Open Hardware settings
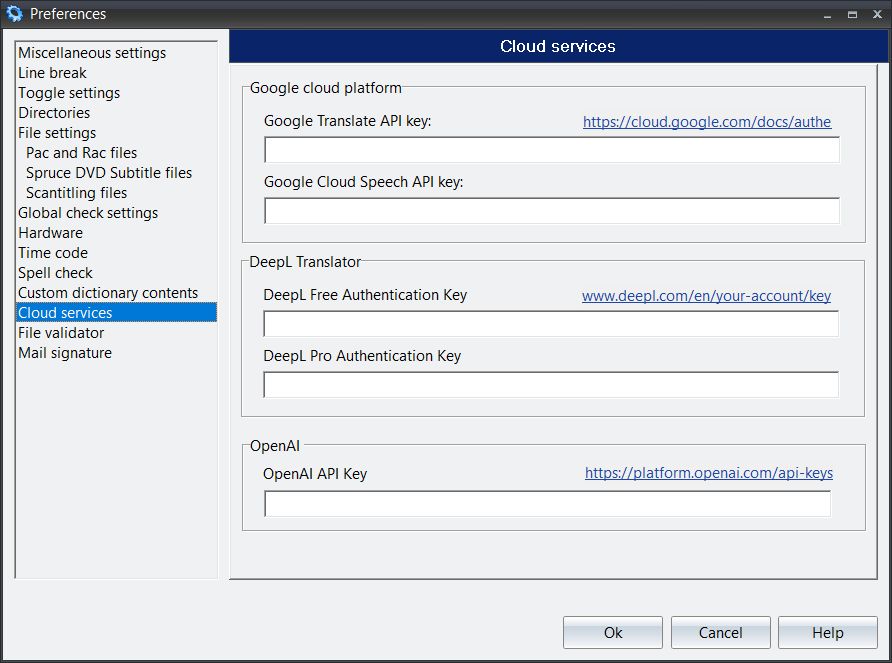This screenshot has height=663, width=892. [x=51, y=233]
